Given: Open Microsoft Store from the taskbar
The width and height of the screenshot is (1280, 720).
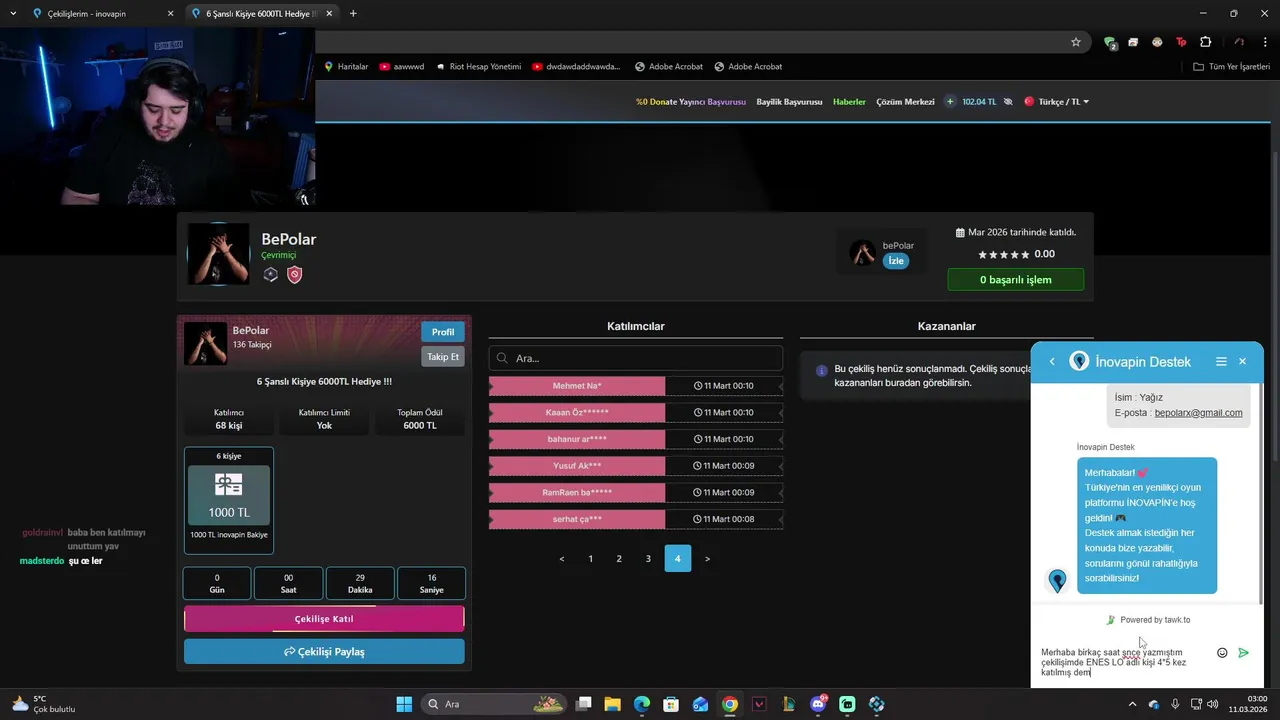Looking at the screenshot, I should click(x=671, y=704).
